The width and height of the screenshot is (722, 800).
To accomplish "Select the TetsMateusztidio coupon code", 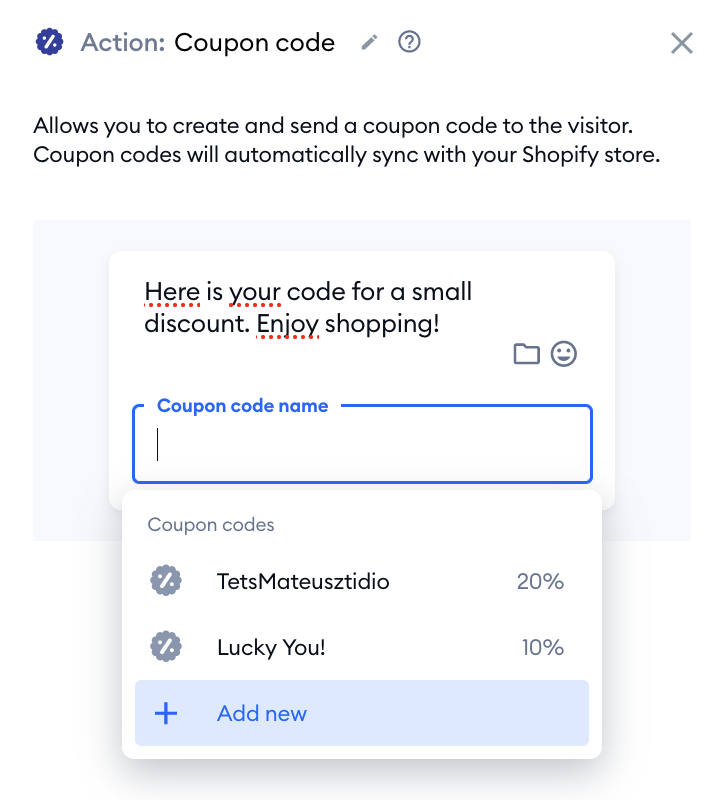I will click(x=362, y=581).
